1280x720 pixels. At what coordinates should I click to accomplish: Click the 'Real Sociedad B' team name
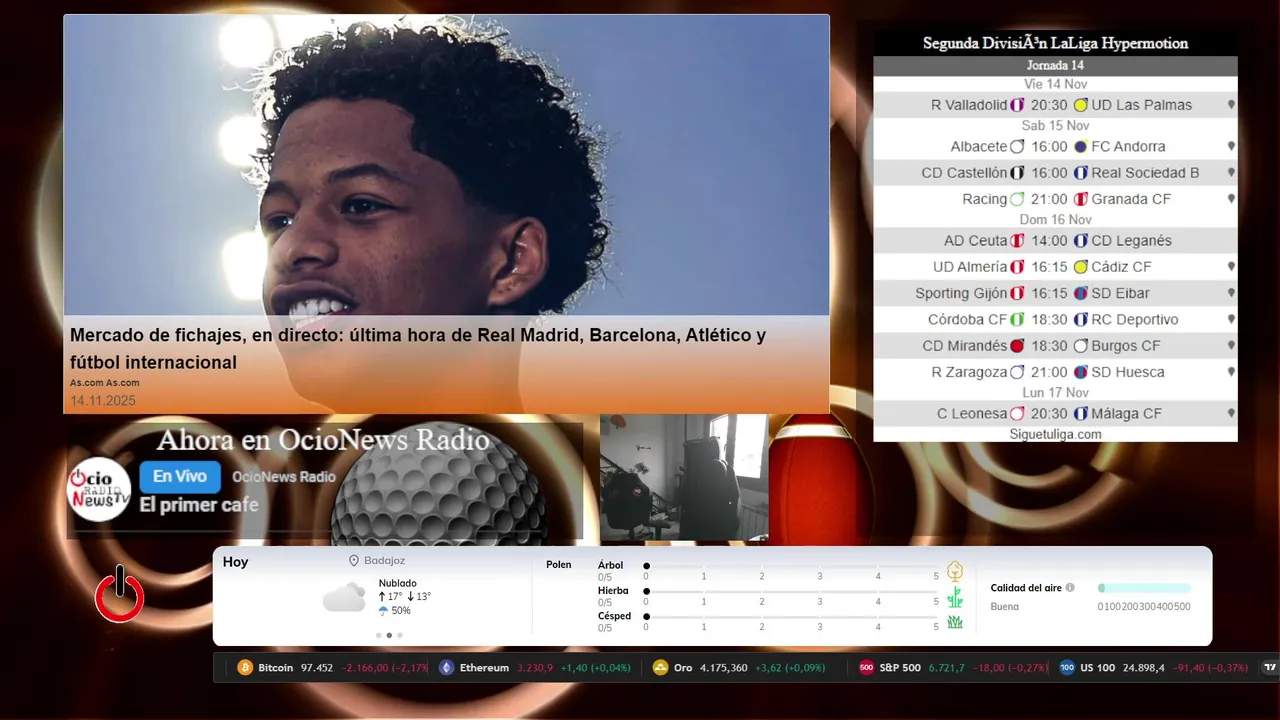click(1145, 173)
